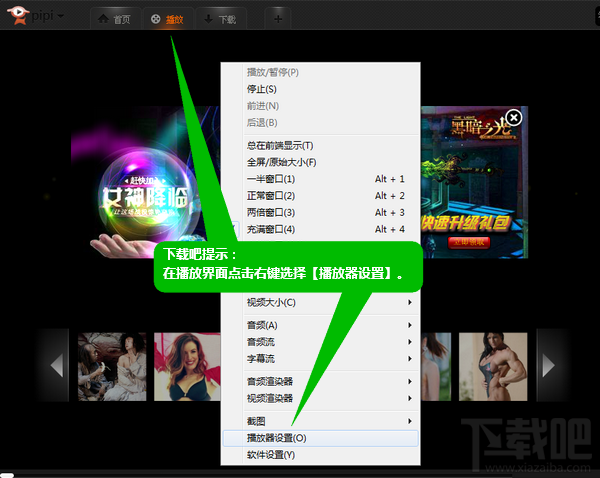Select 充满窗口(4) window size
The image size is (600, 478).
pos(320,230)
